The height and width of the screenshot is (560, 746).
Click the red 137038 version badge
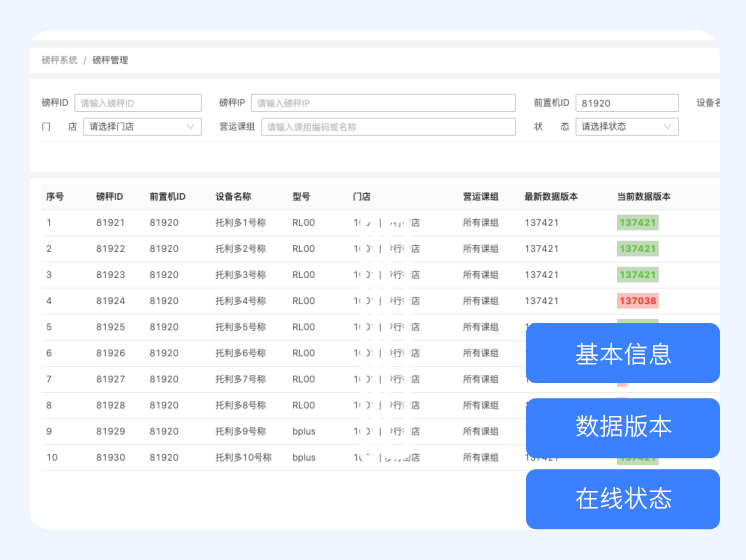[637, 301]
